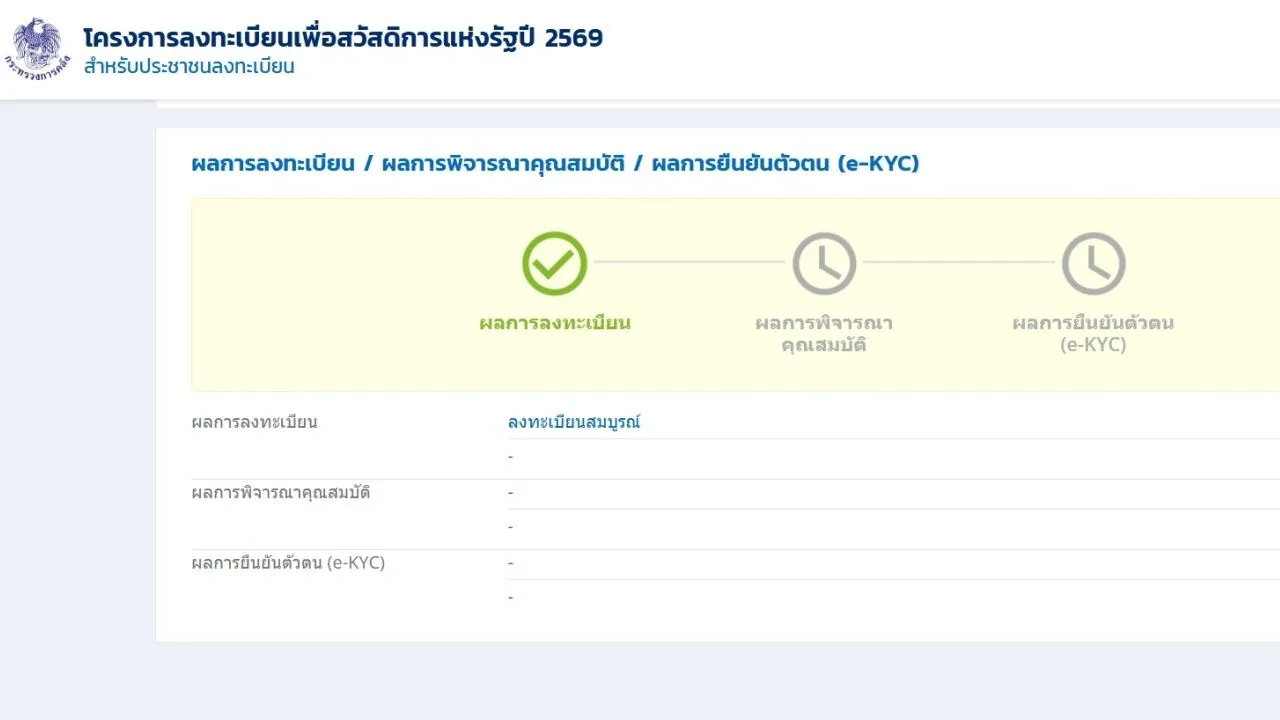This screenshot has height=720, width=1280.
Task: Click the ผลการพิจารณาคุณสมบัติ row label in table
Action: 281,492
